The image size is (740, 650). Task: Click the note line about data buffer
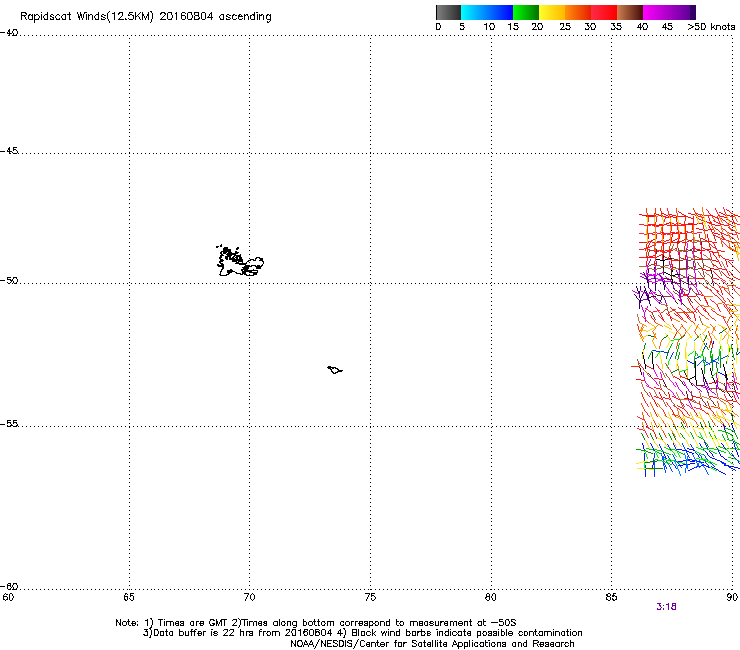(x=363, y=633)
